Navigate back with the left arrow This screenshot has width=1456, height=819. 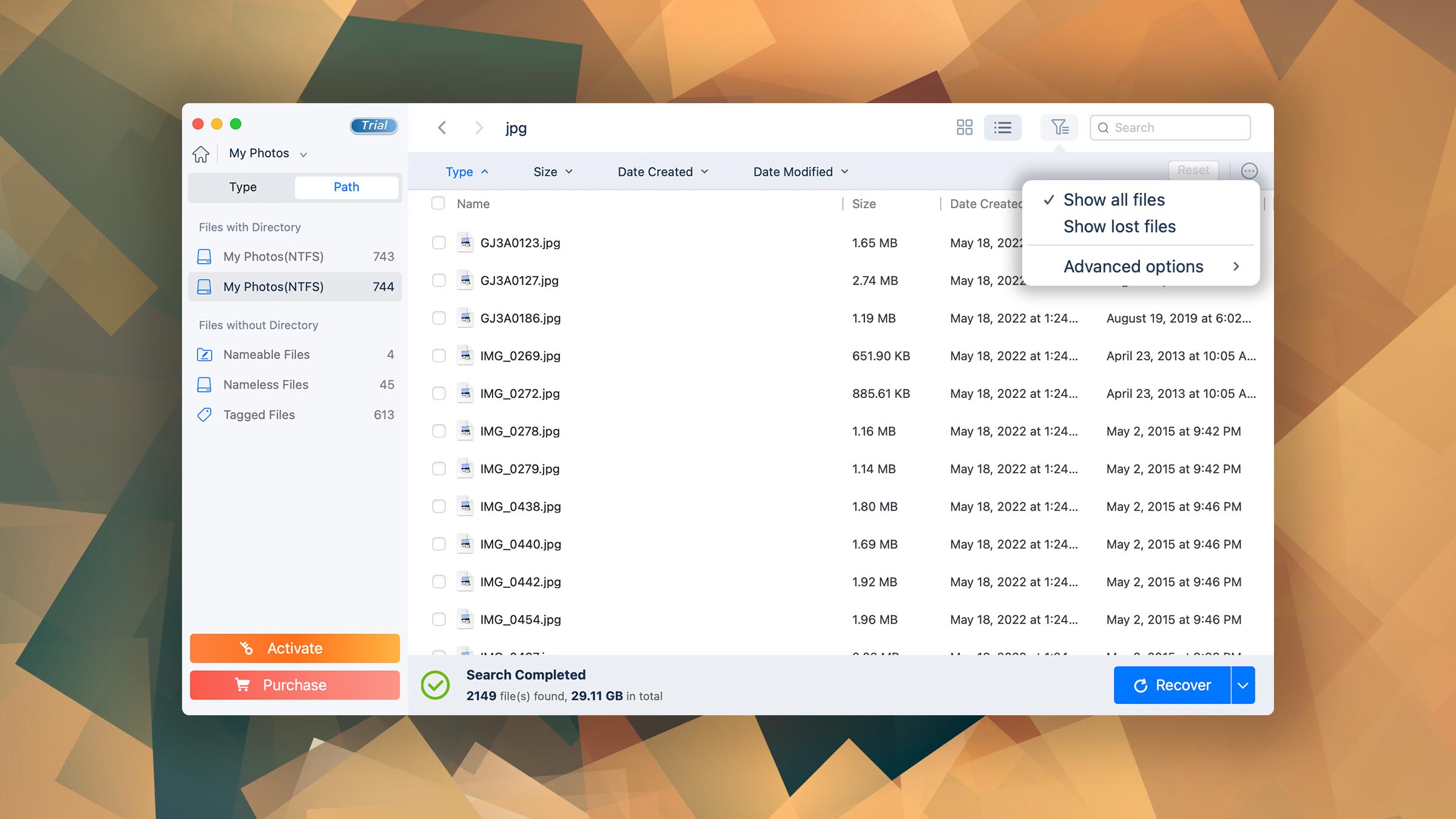442,127
